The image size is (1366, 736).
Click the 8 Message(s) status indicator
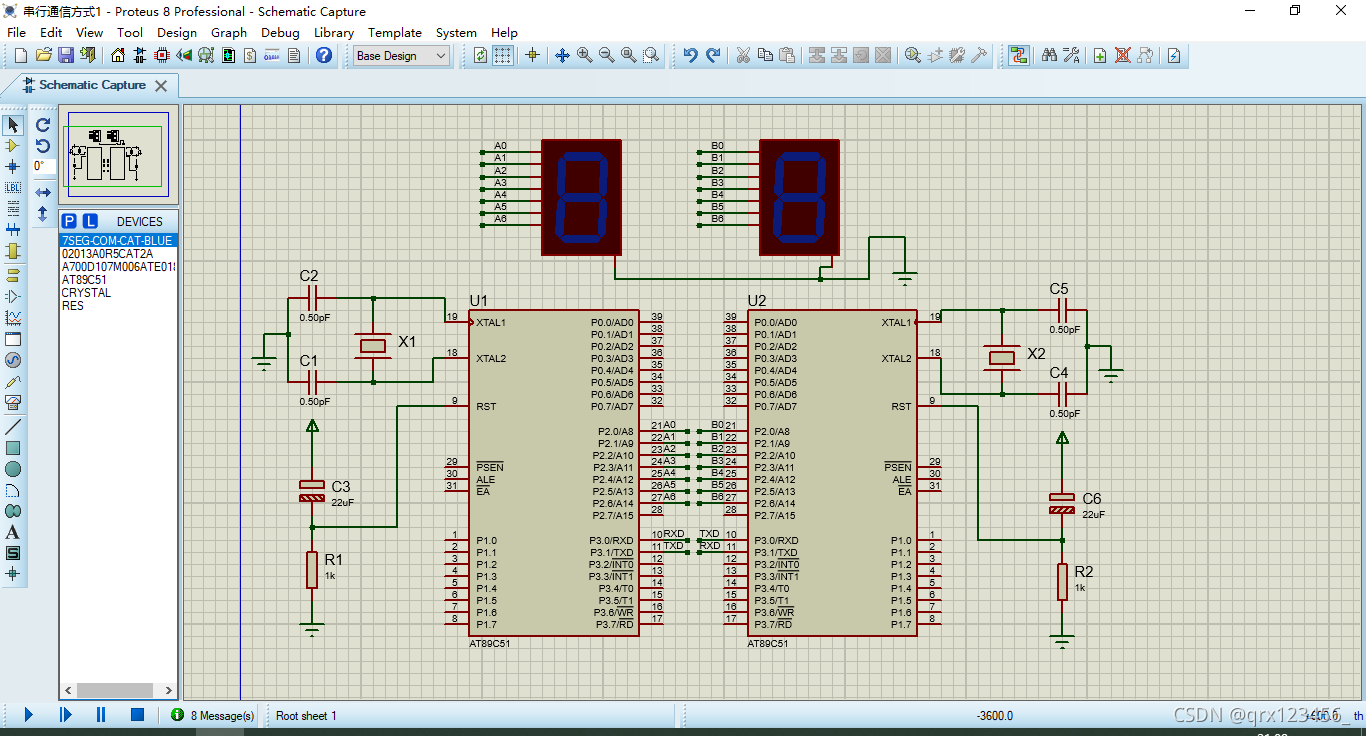click(212, 715)
